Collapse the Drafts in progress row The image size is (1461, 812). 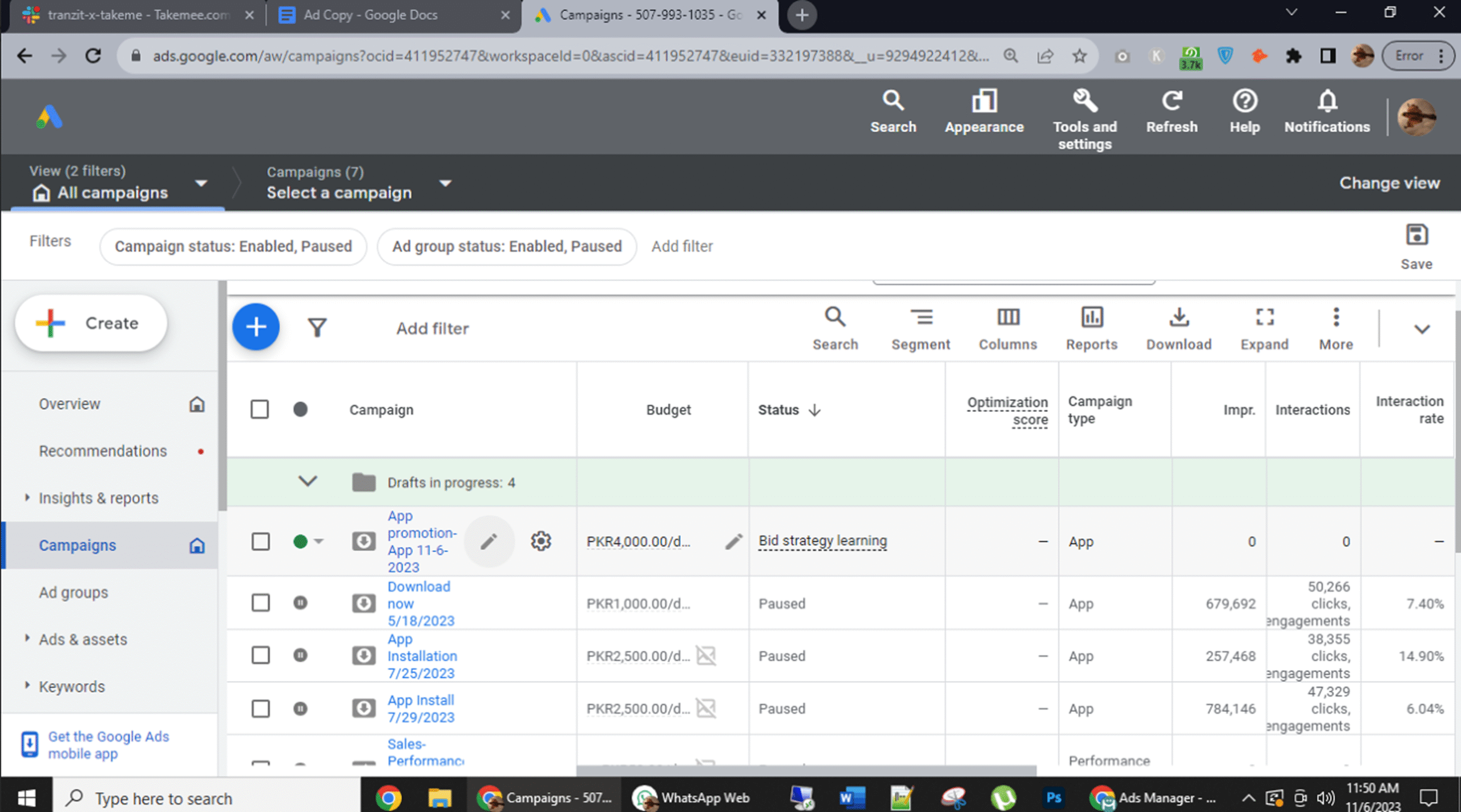tap(308, 482)
